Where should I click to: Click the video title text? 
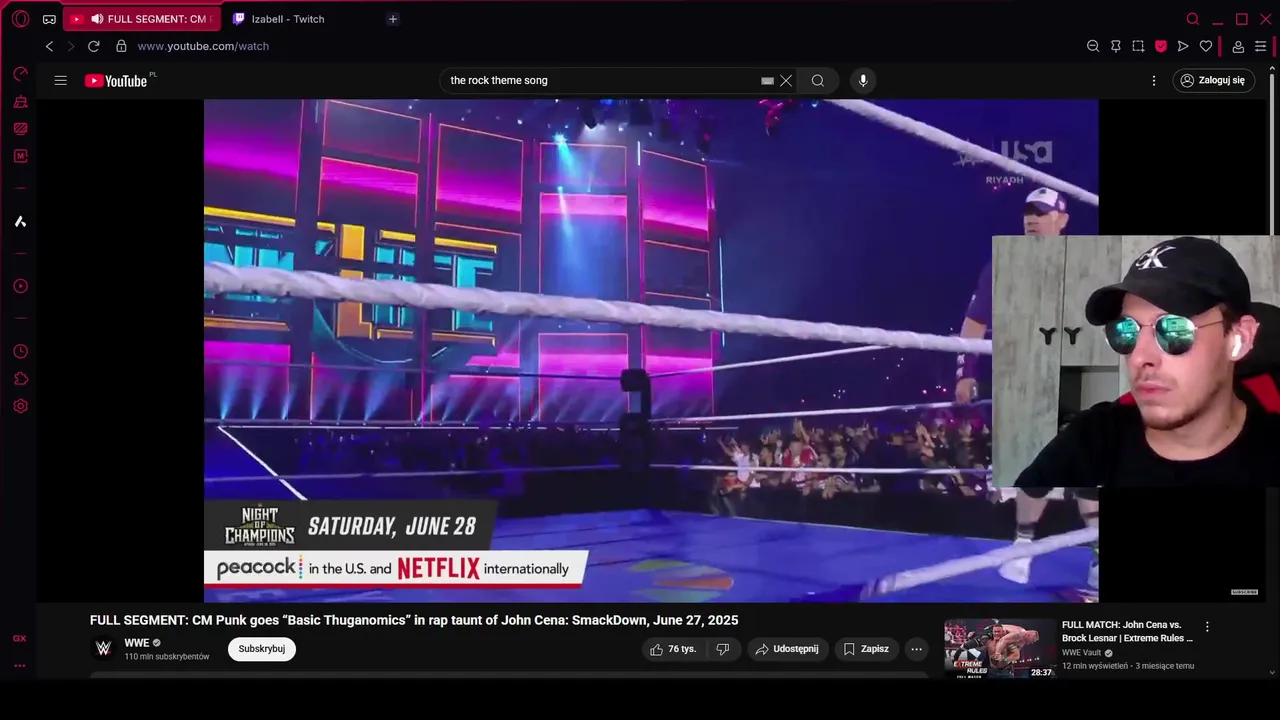[x=414, y=620]
